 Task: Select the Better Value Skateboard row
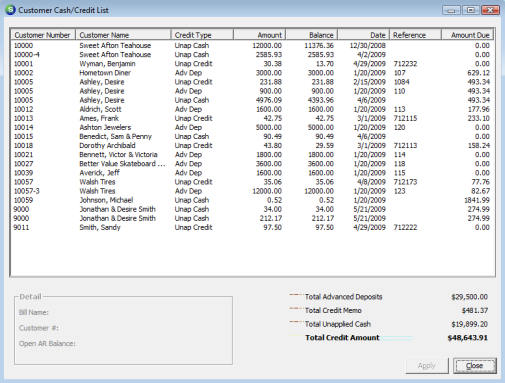(x=252, y=164)
